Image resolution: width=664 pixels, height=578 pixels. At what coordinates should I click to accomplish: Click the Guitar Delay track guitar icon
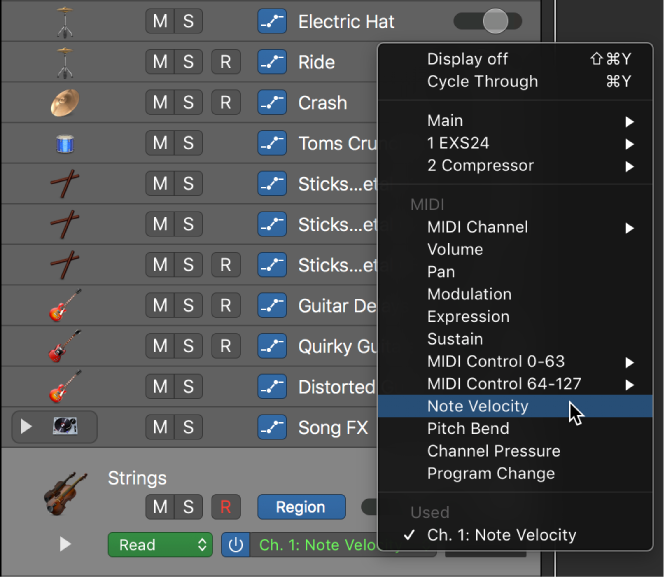[x=65, y=305]
